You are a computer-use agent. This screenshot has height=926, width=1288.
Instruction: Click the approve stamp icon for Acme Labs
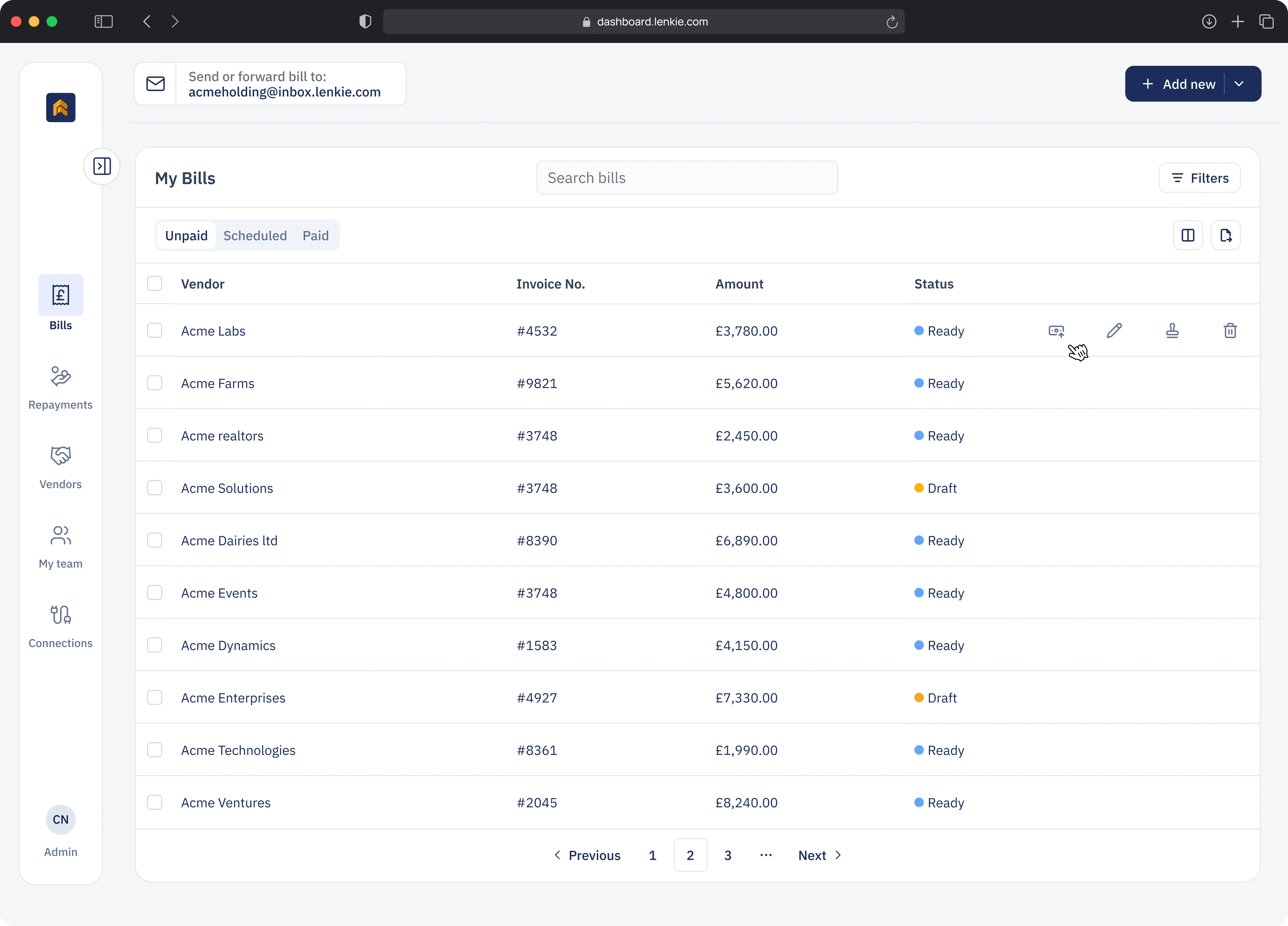(x=1172, y=330)
